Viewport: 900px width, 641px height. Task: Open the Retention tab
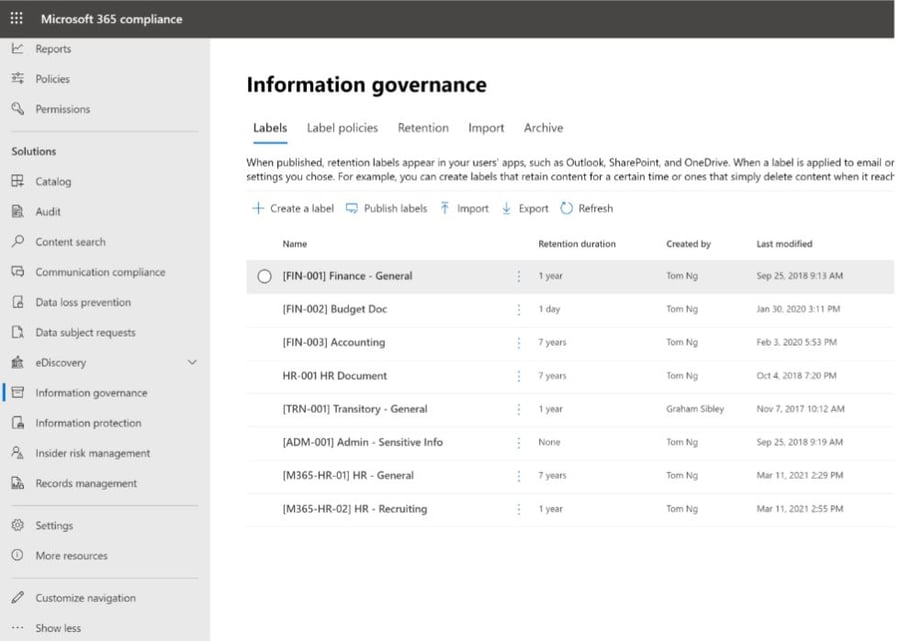click(423, 128)
